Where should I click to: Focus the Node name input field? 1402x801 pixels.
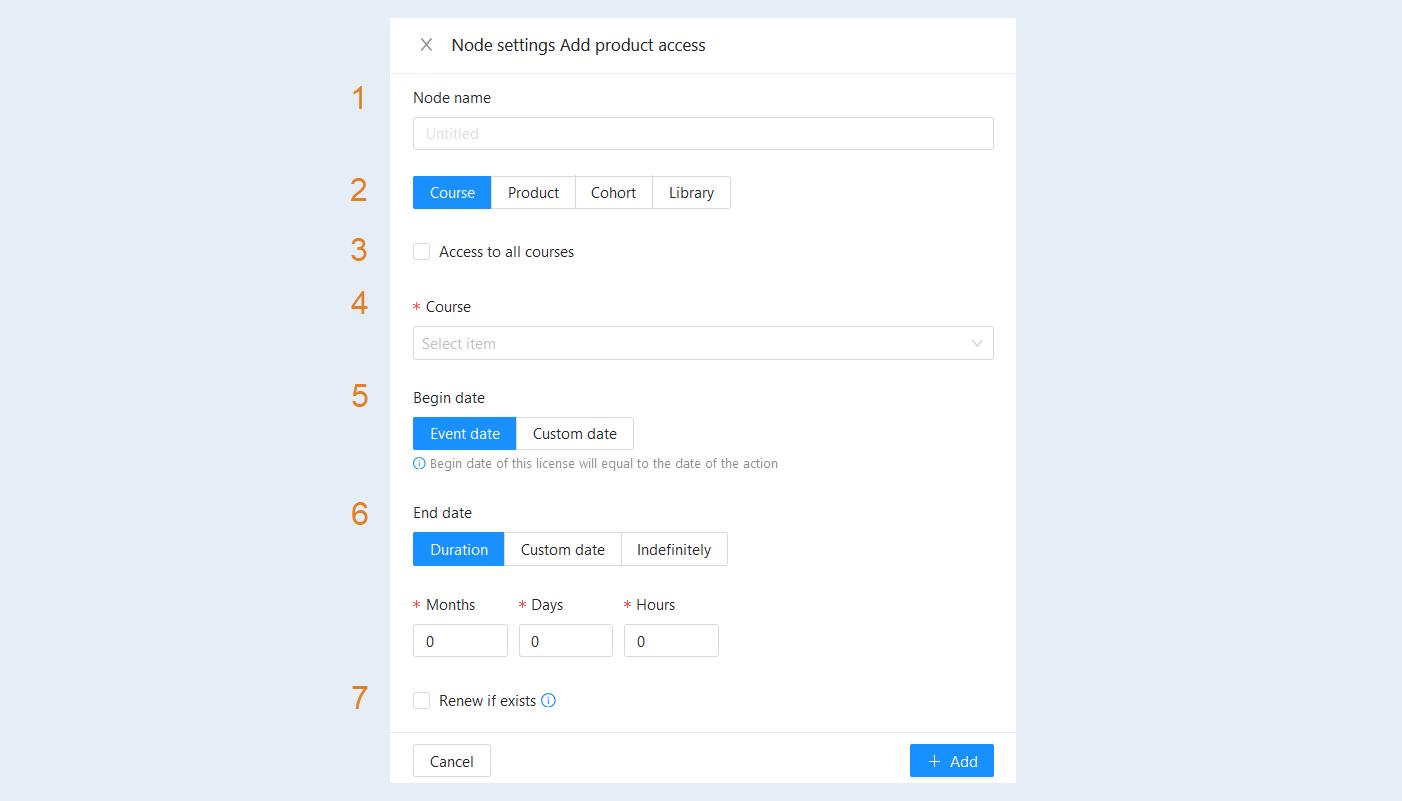(x=703, y=134)
